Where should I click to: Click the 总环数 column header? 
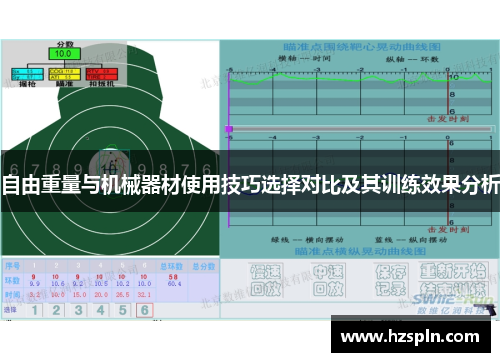pyautogui.click(x=171, y=266)
